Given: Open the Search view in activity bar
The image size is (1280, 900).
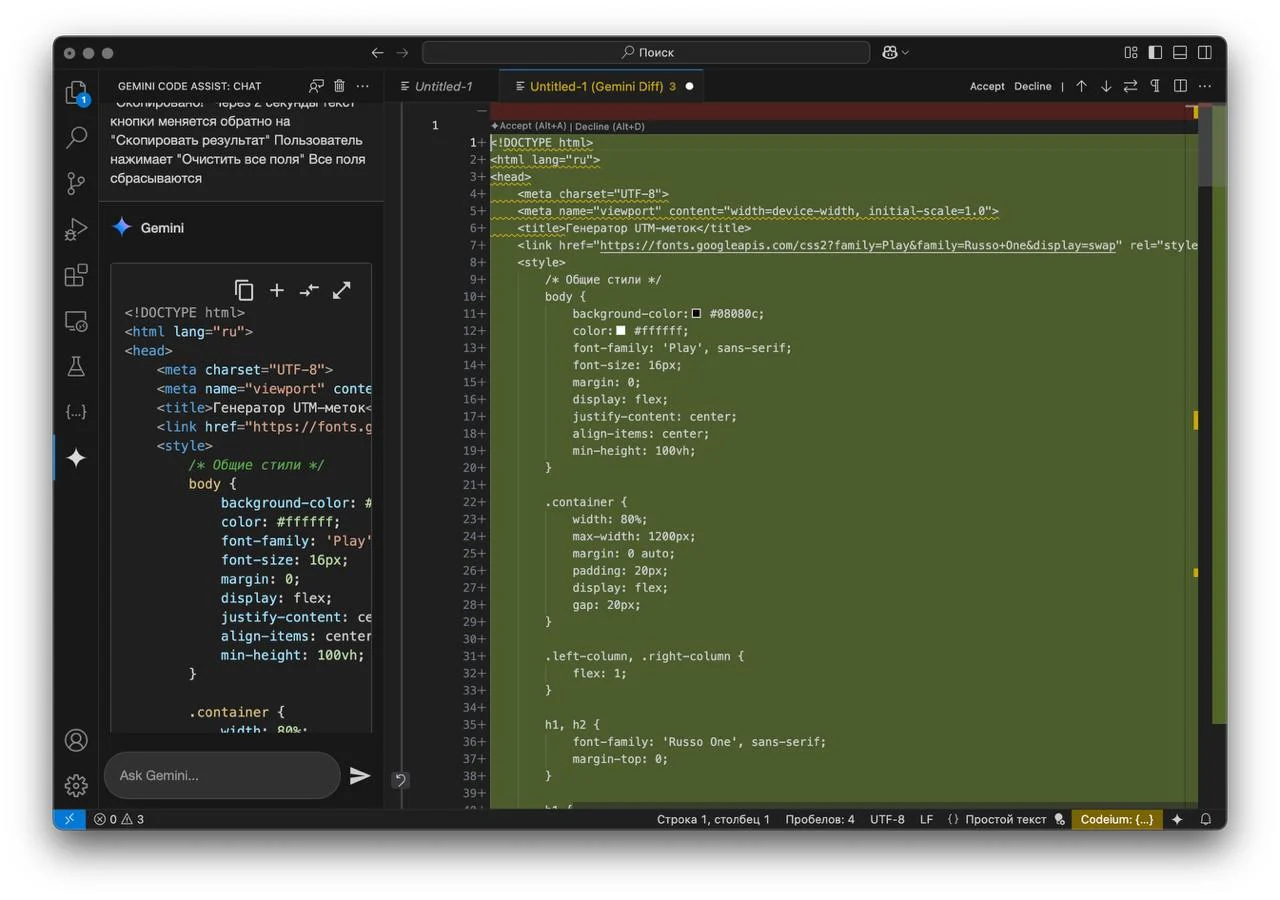Looking at the screenshot, I should click(x=76, y=138).
